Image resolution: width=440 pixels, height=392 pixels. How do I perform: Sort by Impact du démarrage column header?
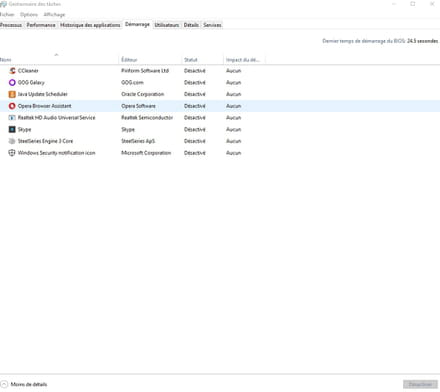pyautogui.click(x=244, y=60)
